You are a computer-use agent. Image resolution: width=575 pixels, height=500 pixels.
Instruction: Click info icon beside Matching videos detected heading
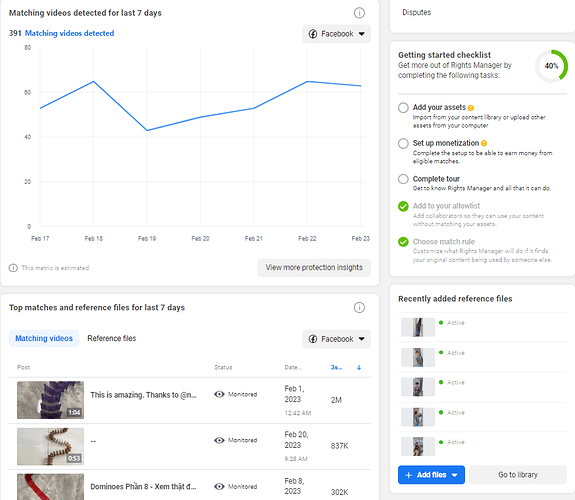pos(359,13)
